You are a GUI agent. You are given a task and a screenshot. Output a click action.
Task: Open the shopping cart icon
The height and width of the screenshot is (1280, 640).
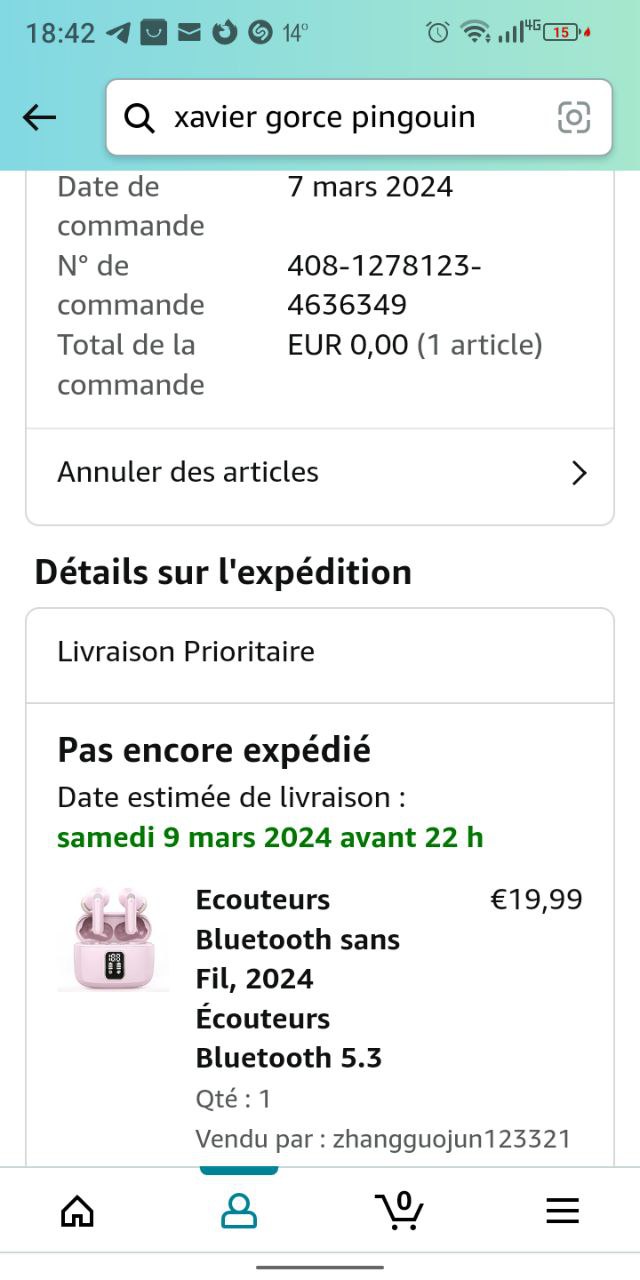click(x=400, y=1210)
